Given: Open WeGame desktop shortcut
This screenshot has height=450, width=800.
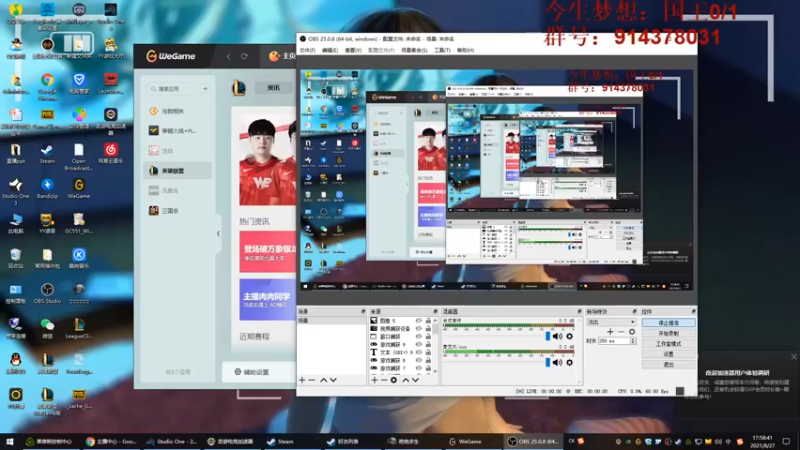Looking at the screenshot, I should [x=79, y=188].
